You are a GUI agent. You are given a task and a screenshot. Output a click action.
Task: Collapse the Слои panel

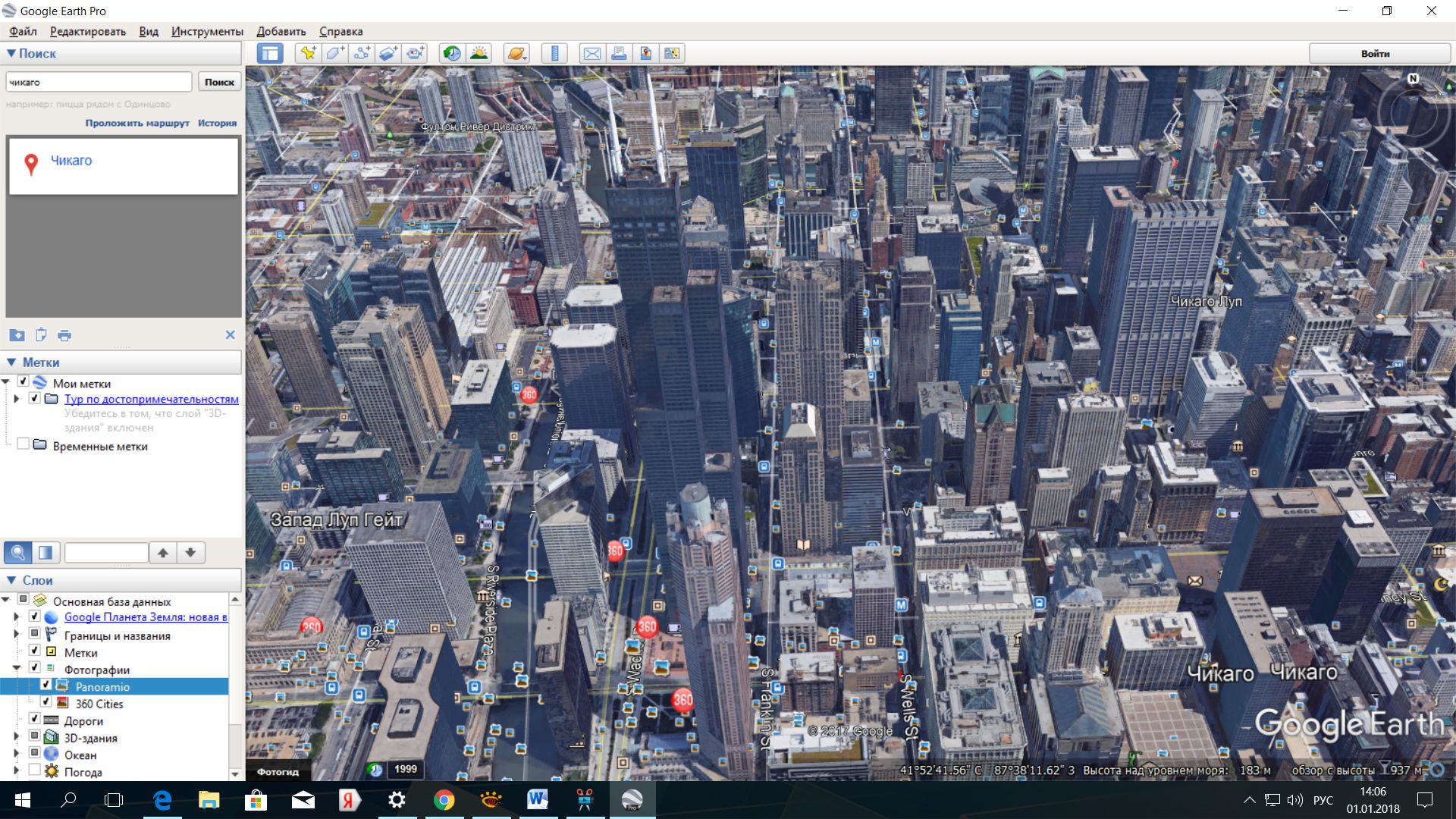click(x=11, y=580)
